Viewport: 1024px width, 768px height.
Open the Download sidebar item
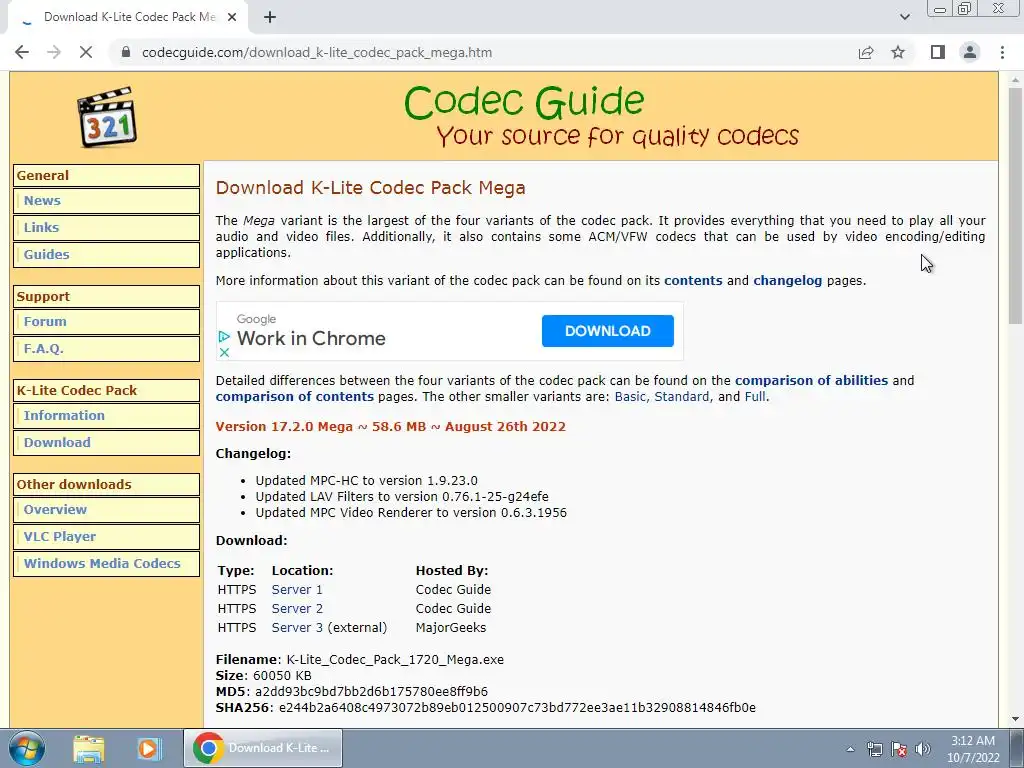[106, 443]
